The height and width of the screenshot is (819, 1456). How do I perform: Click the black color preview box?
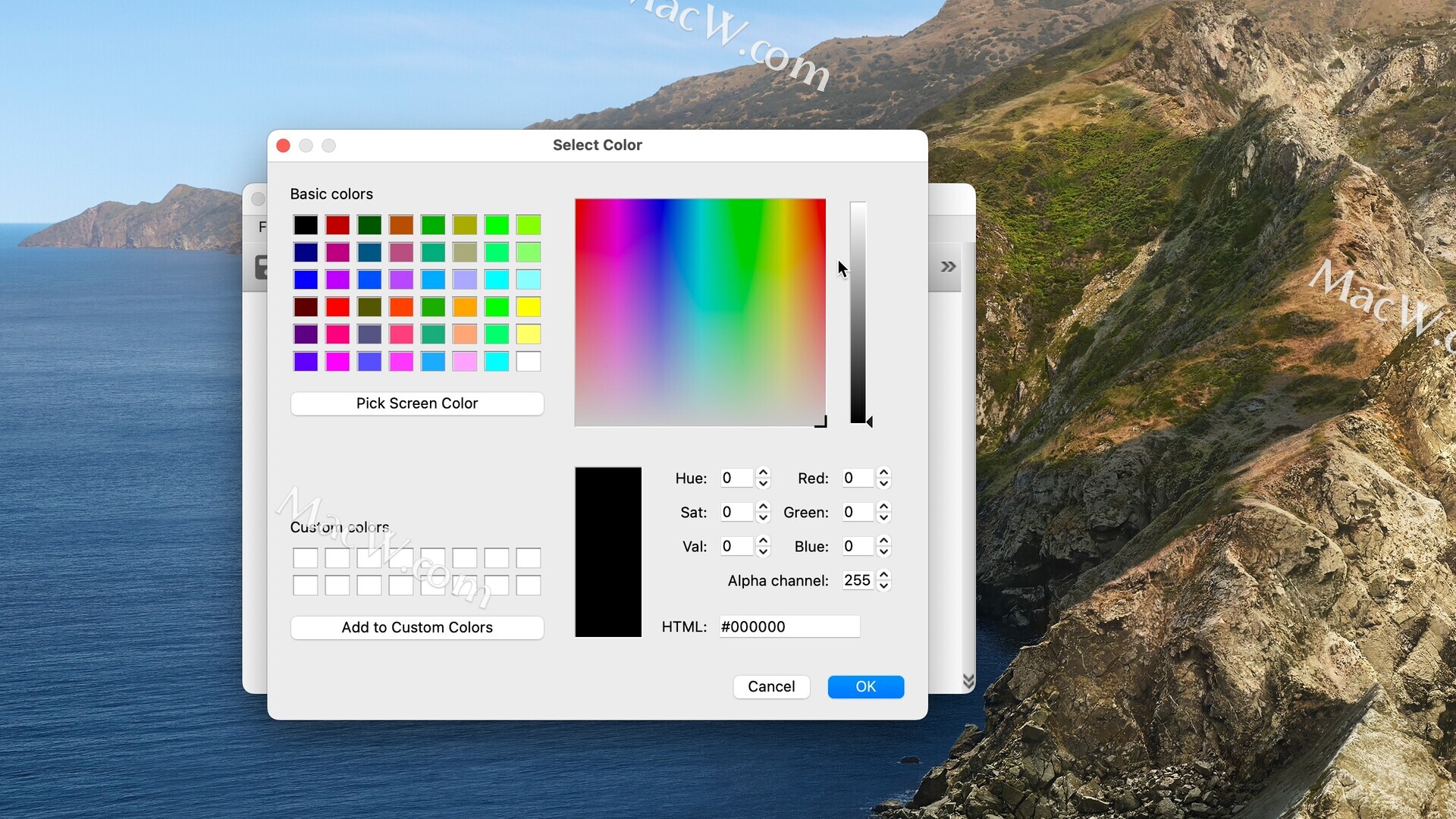608,552
